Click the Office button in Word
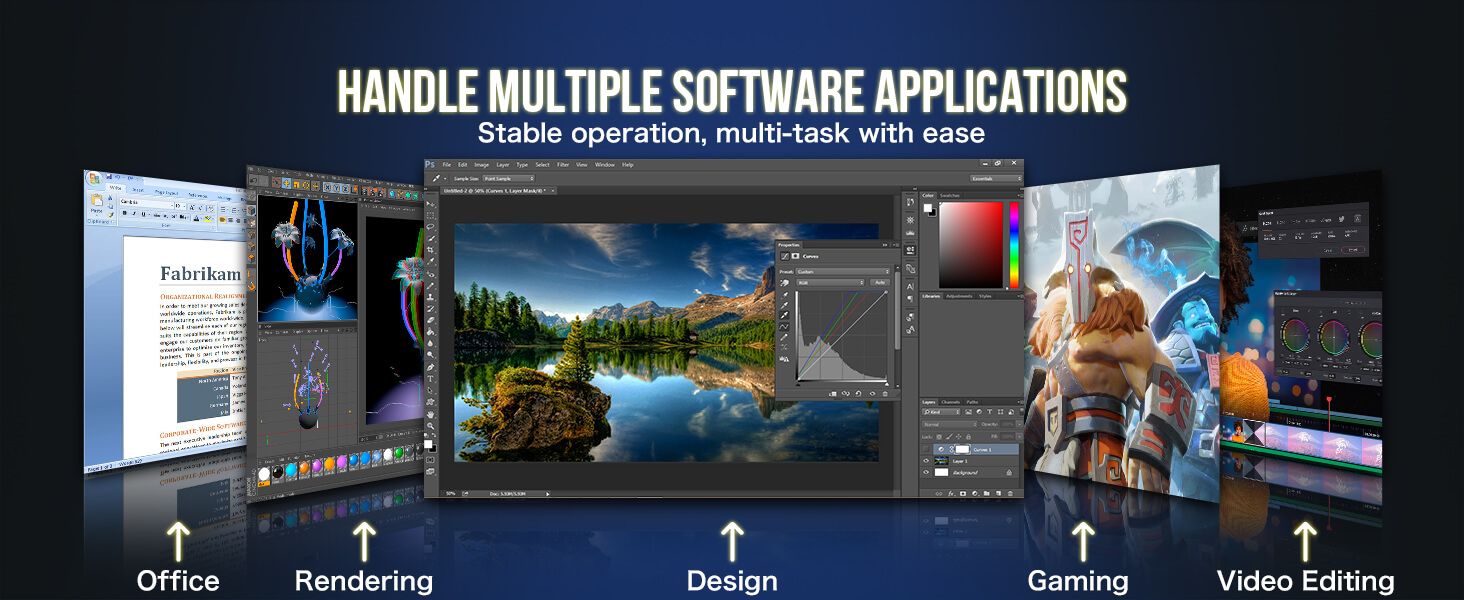Image resolution: width=1464 pixels, height=600 pixels. coord(94,179)
